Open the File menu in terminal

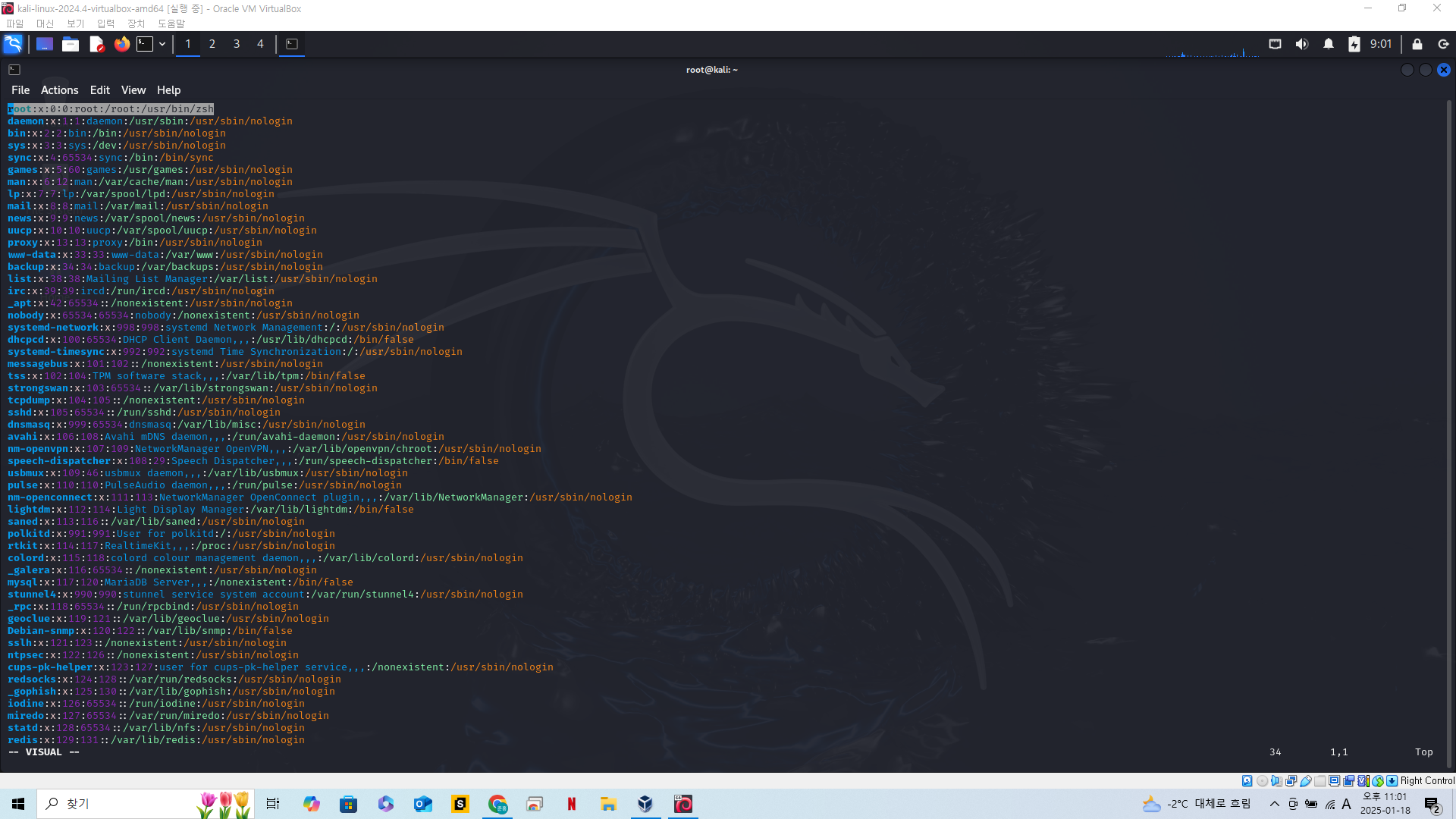(x=20, y=89)
